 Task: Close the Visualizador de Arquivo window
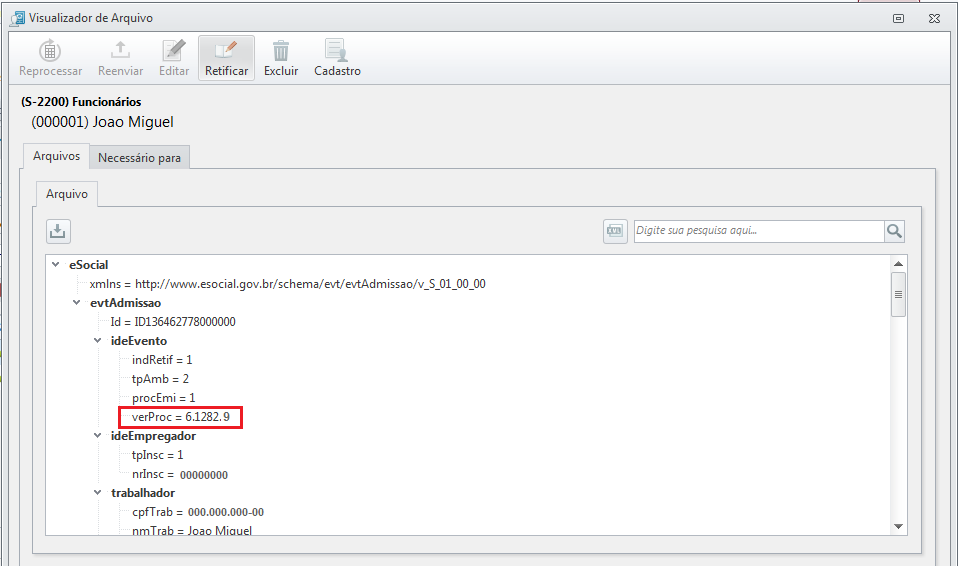point(934,18)
